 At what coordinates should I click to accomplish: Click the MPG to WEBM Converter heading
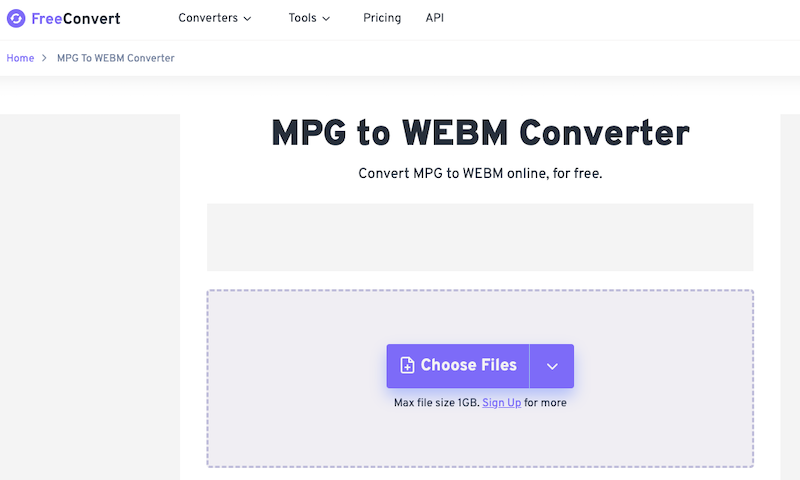[x=480, y=133]
